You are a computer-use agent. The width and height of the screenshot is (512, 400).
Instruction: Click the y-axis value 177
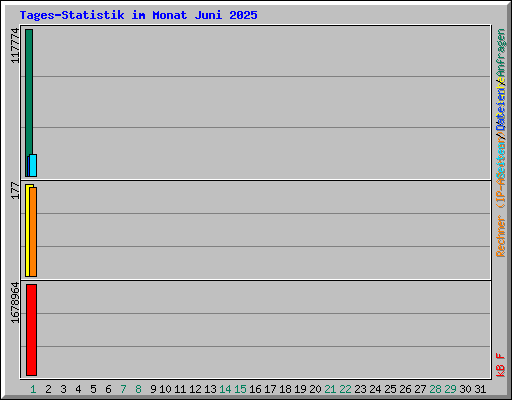[x=15, y=190]
